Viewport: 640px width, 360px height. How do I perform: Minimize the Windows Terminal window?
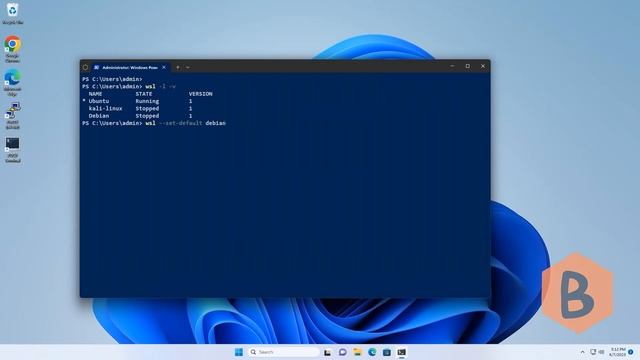pyautogui.click(x=452, y=66)
